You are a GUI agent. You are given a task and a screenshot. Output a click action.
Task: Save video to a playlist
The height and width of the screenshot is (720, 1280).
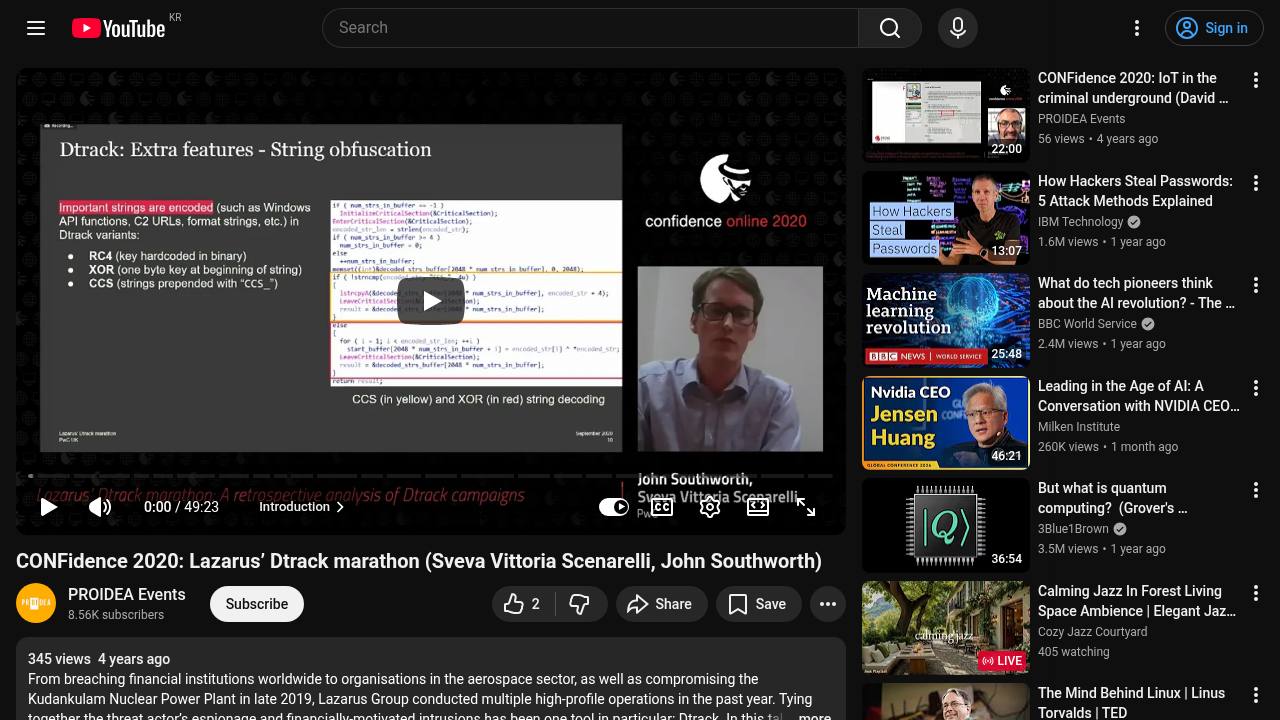pos(758,604)
